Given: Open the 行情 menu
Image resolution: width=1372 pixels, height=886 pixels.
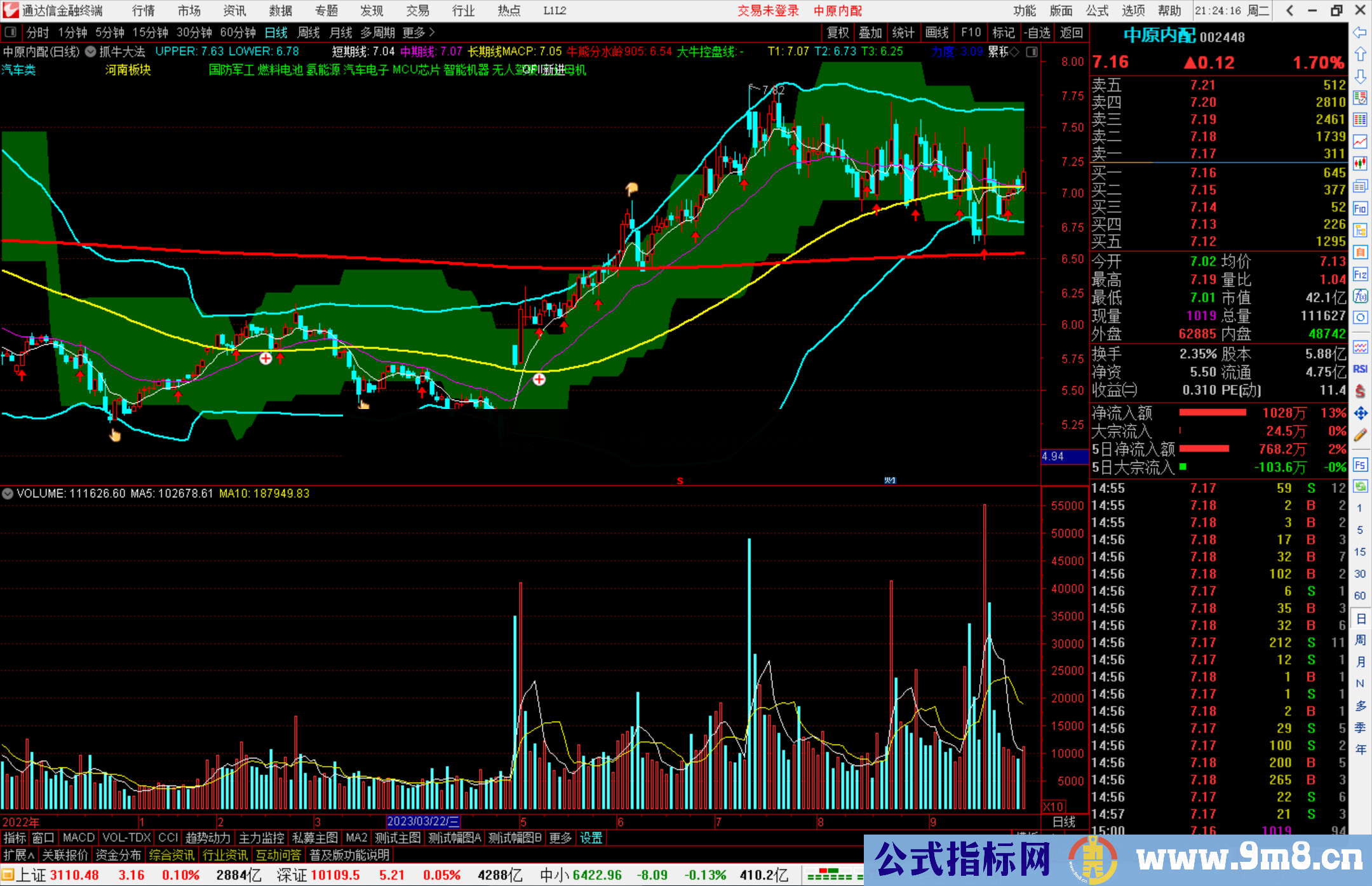Looking at the screenshot, I should [144, 10].
